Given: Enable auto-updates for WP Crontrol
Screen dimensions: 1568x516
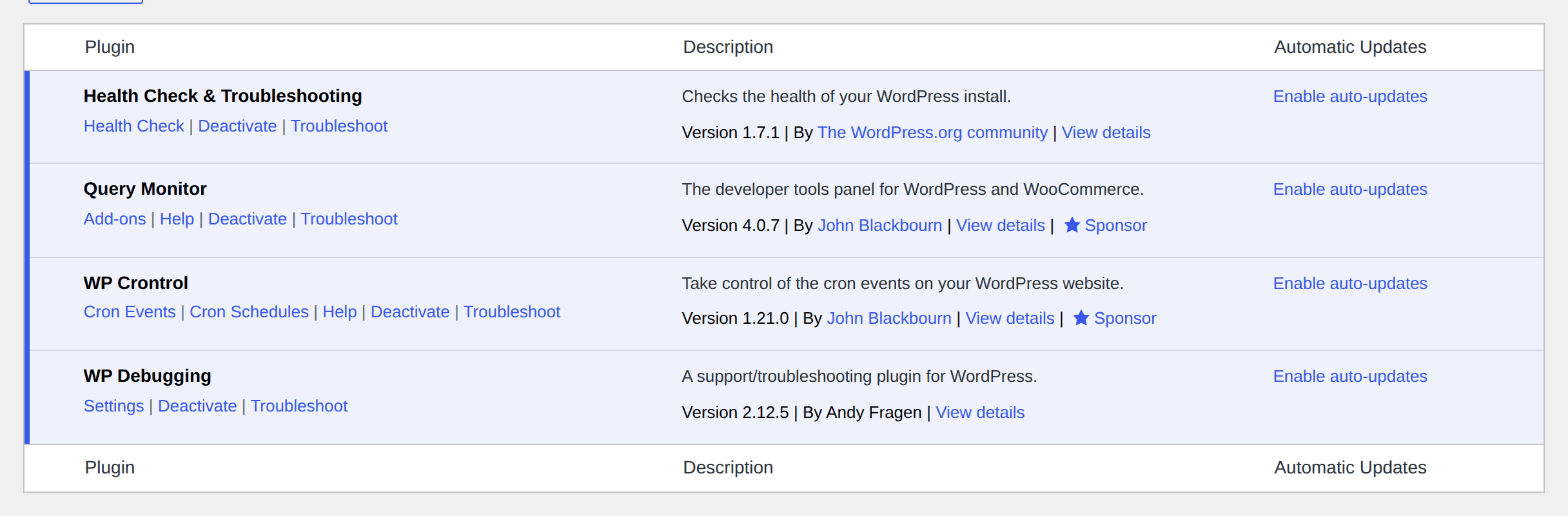Looking at the screenshot, I should [x=1350, y=283].
